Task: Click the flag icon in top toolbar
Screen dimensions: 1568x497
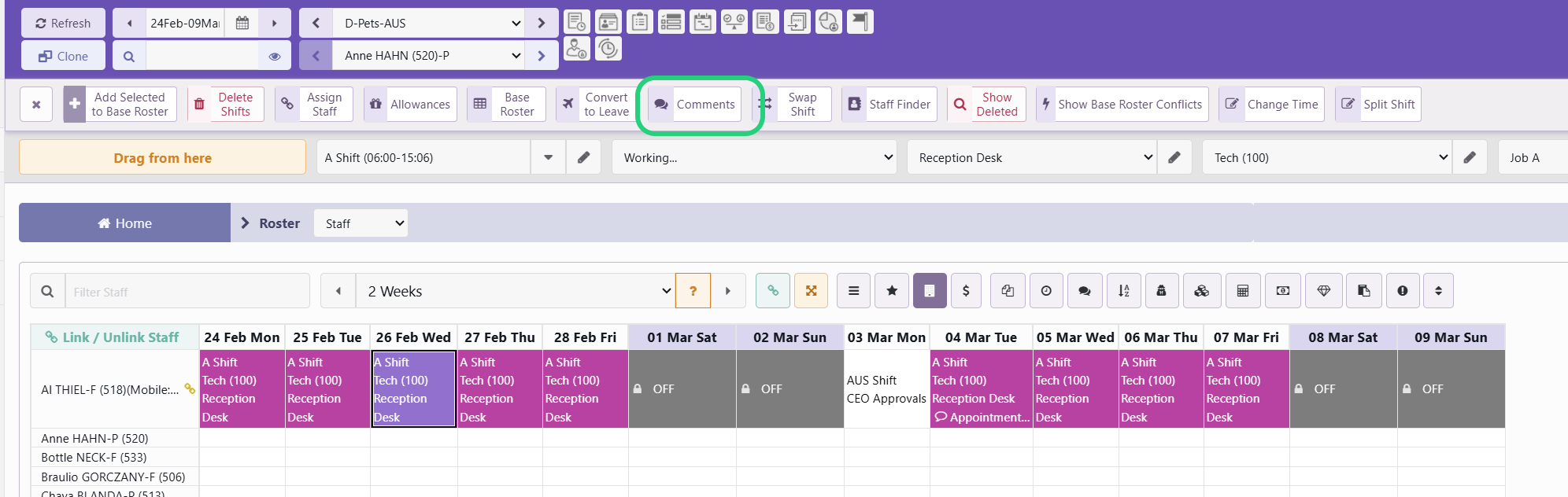Action: 860,22
